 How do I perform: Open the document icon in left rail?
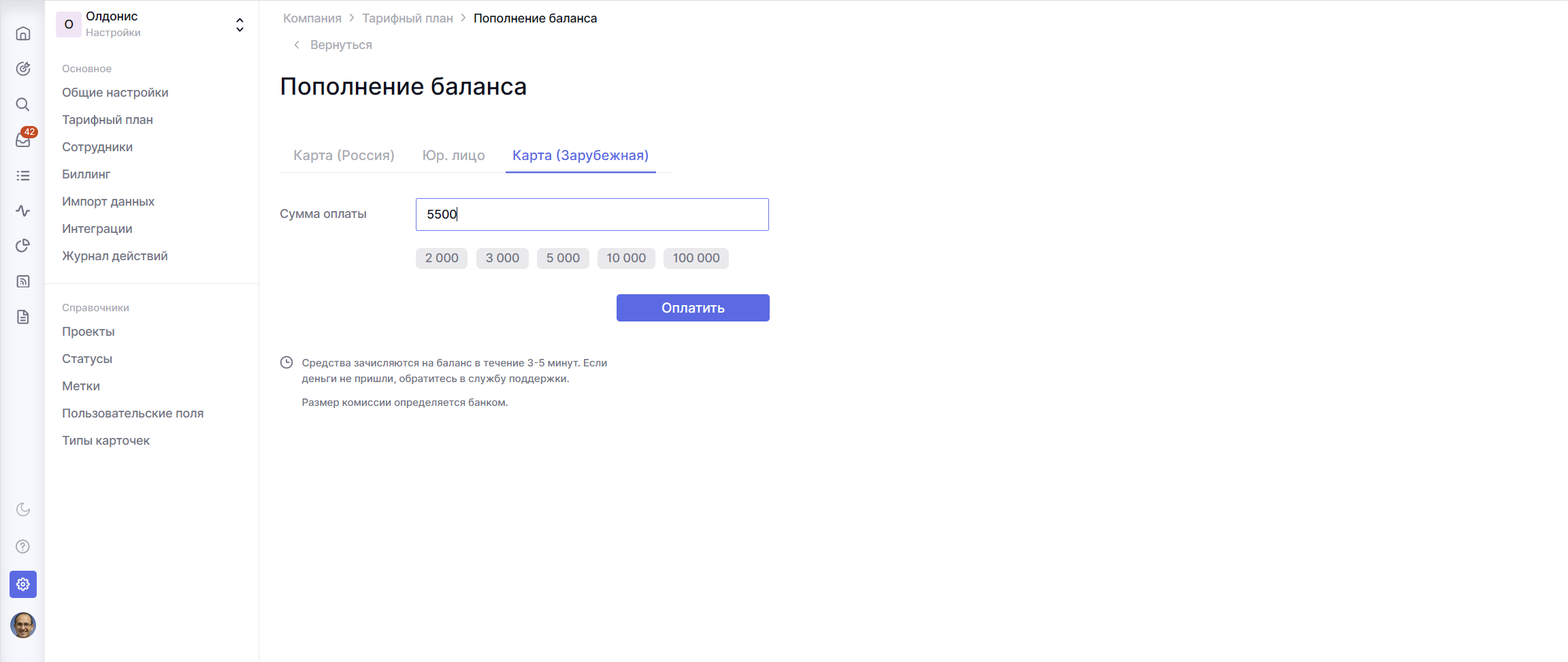(x=23, y=317)
